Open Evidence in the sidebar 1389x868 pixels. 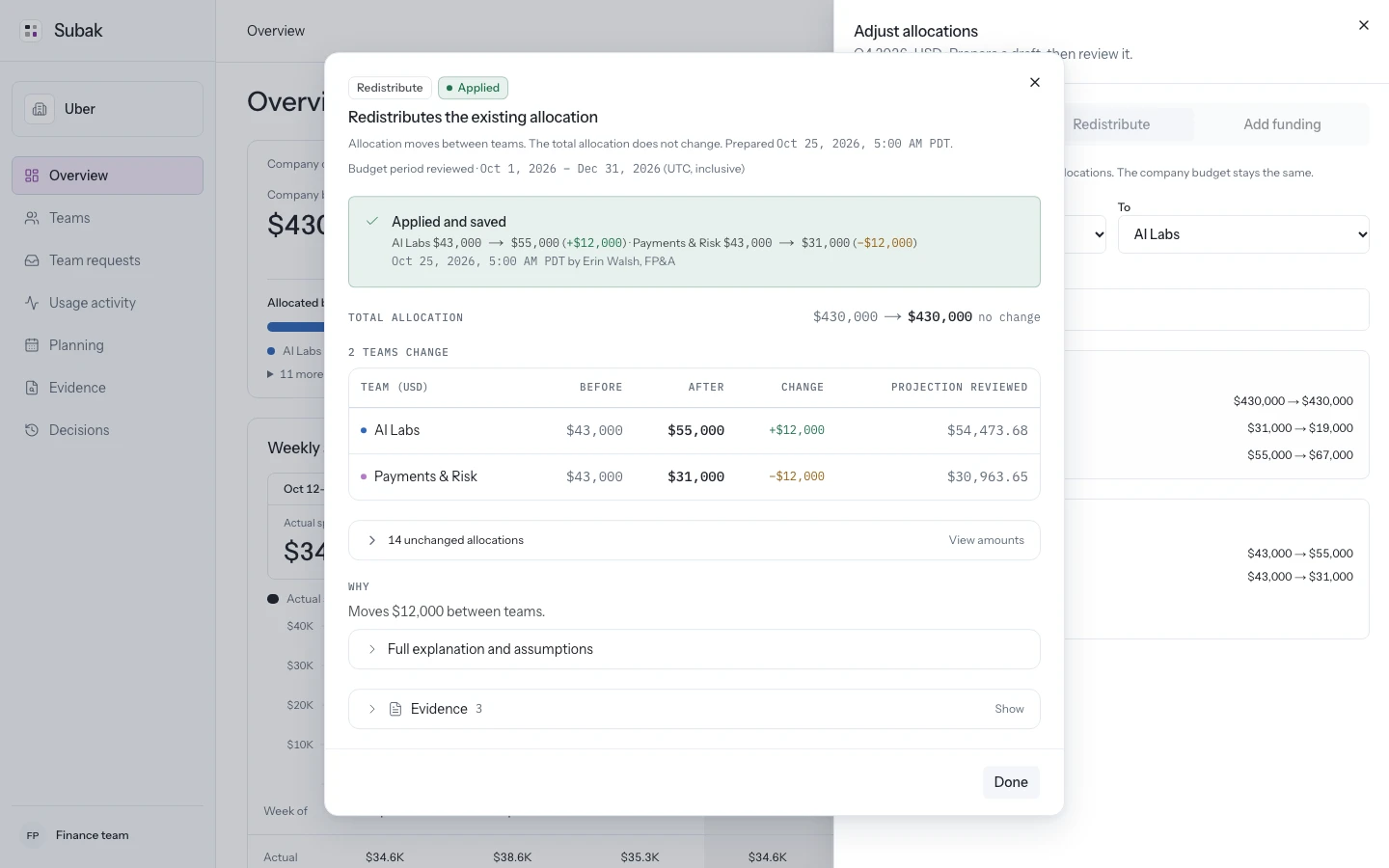pyautogui.click(x=107, y=388)
